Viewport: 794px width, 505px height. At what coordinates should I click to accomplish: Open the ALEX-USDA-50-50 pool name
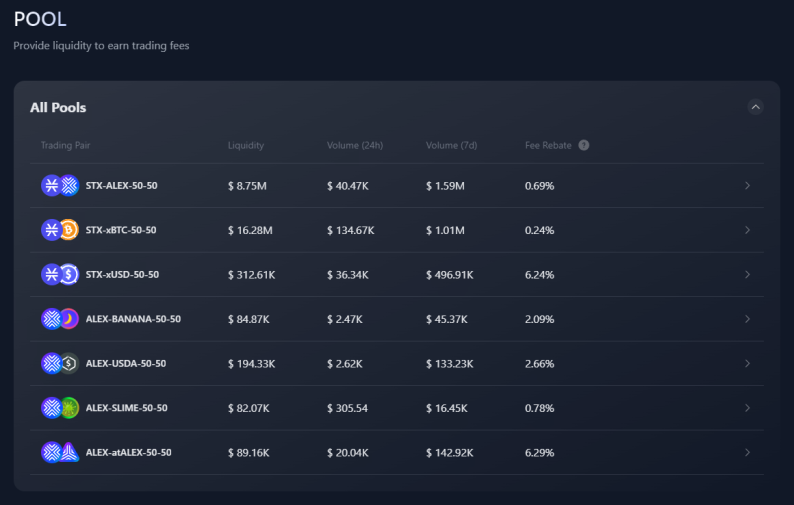(x=126, y=363)
